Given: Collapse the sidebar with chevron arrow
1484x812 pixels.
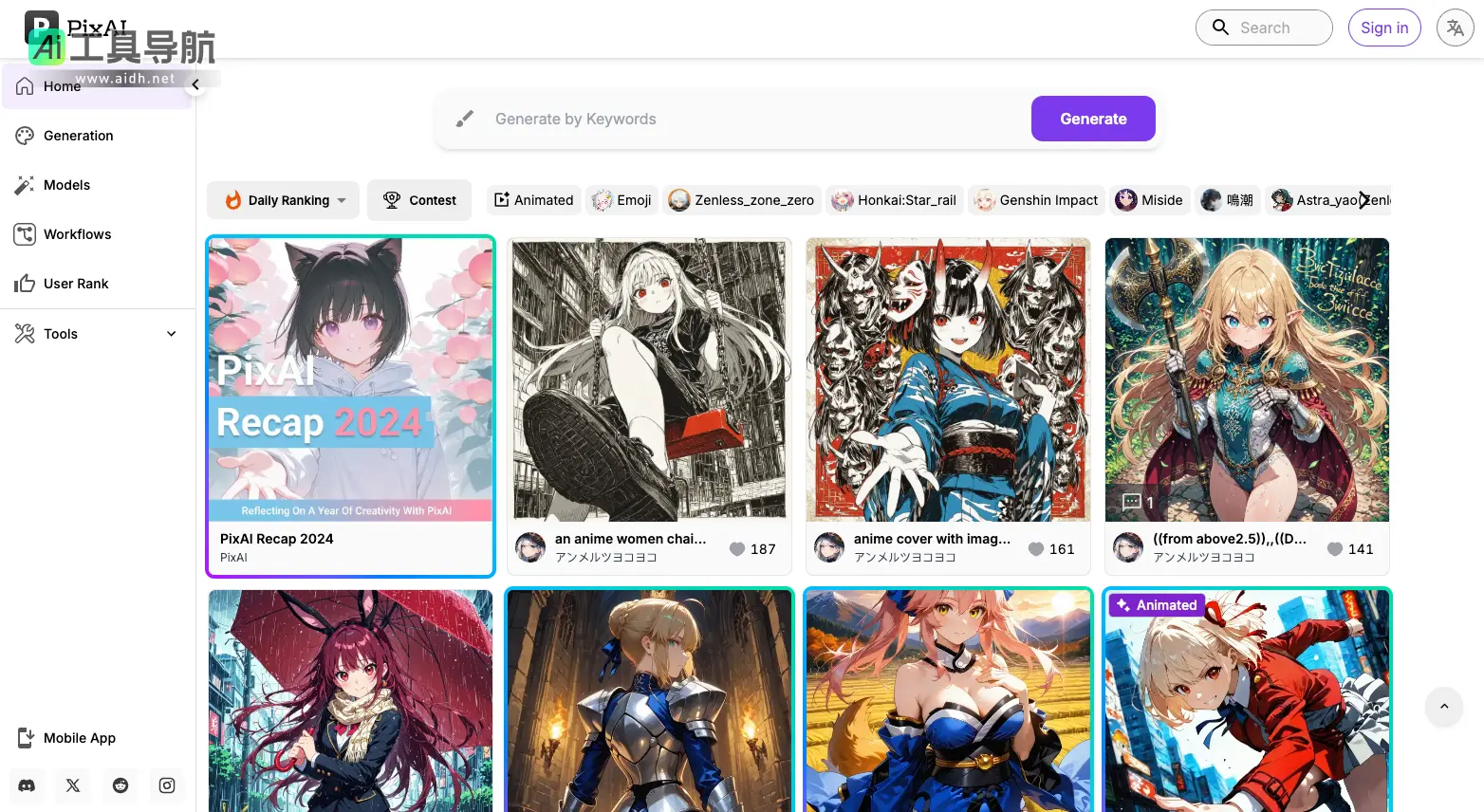Looking at the screenshot, I should coord(195,84).
